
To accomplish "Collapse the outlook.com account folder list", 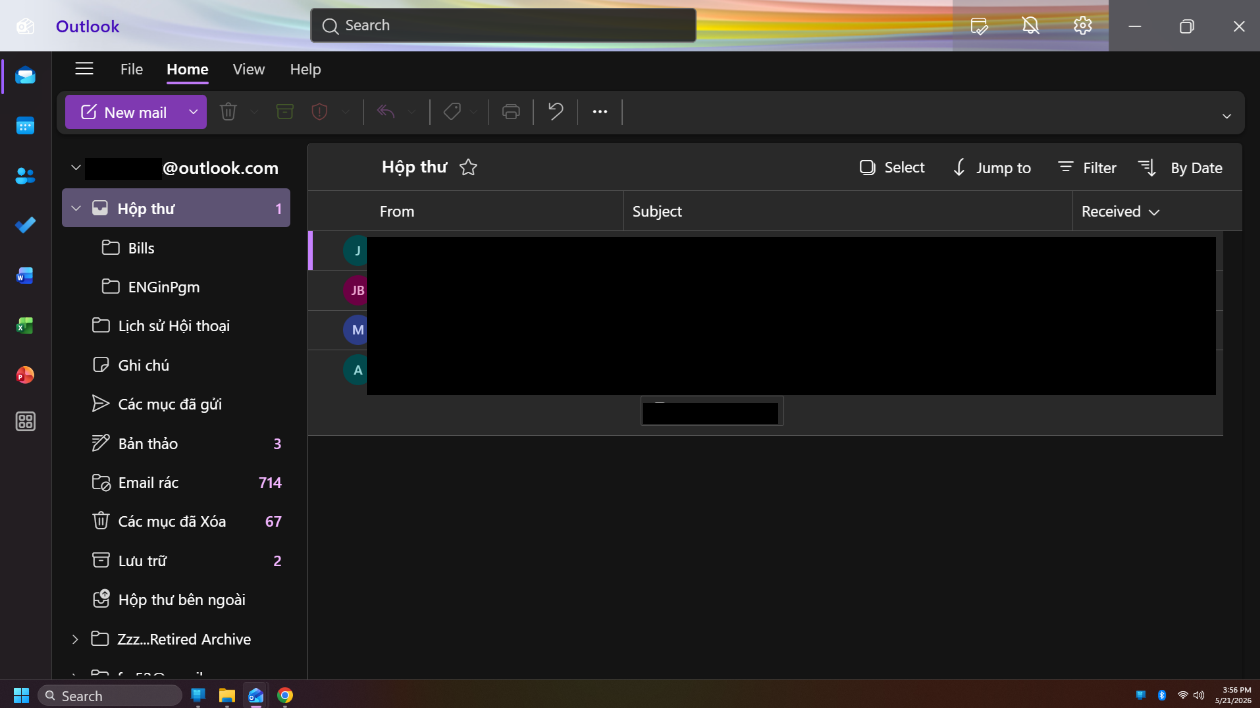I will [75, 168].
